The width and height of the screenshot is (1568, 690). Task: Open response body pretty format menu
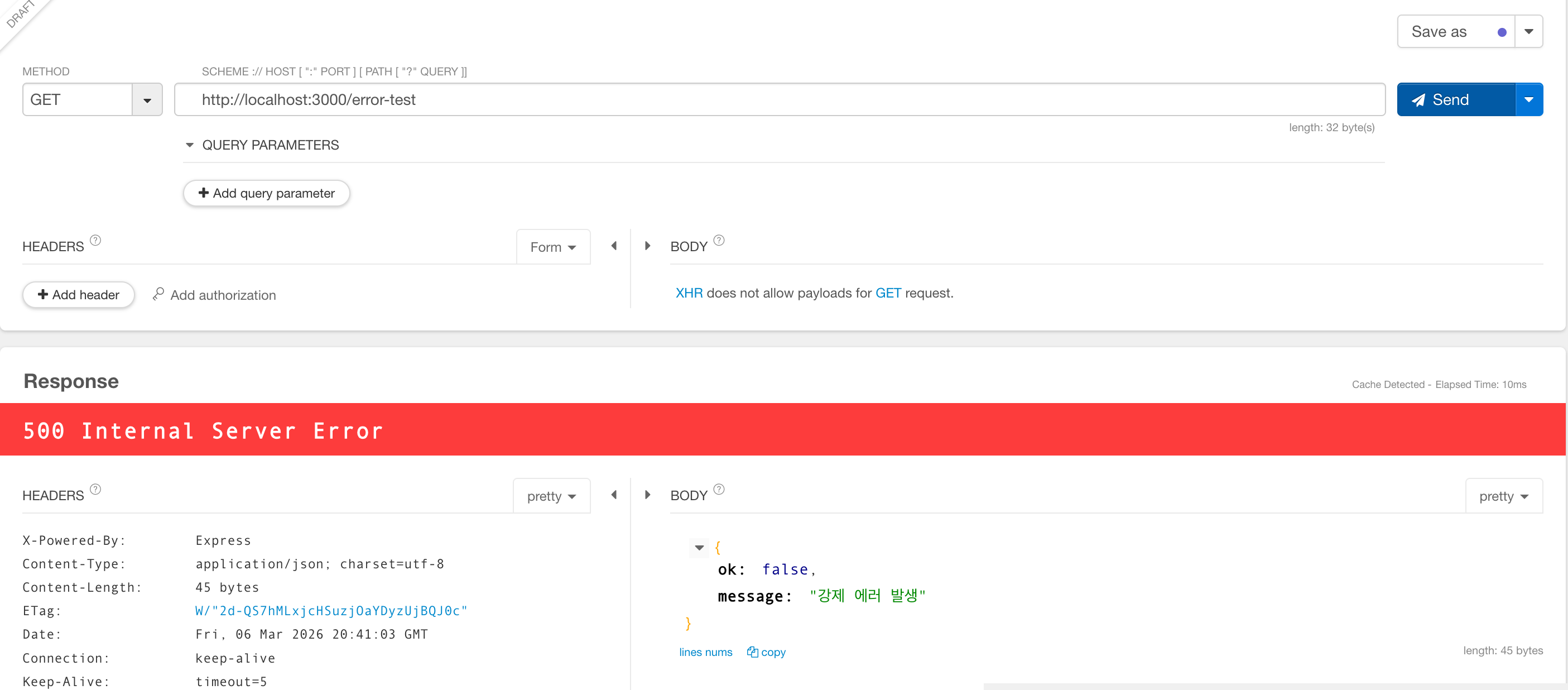(x=1503, y=496)
